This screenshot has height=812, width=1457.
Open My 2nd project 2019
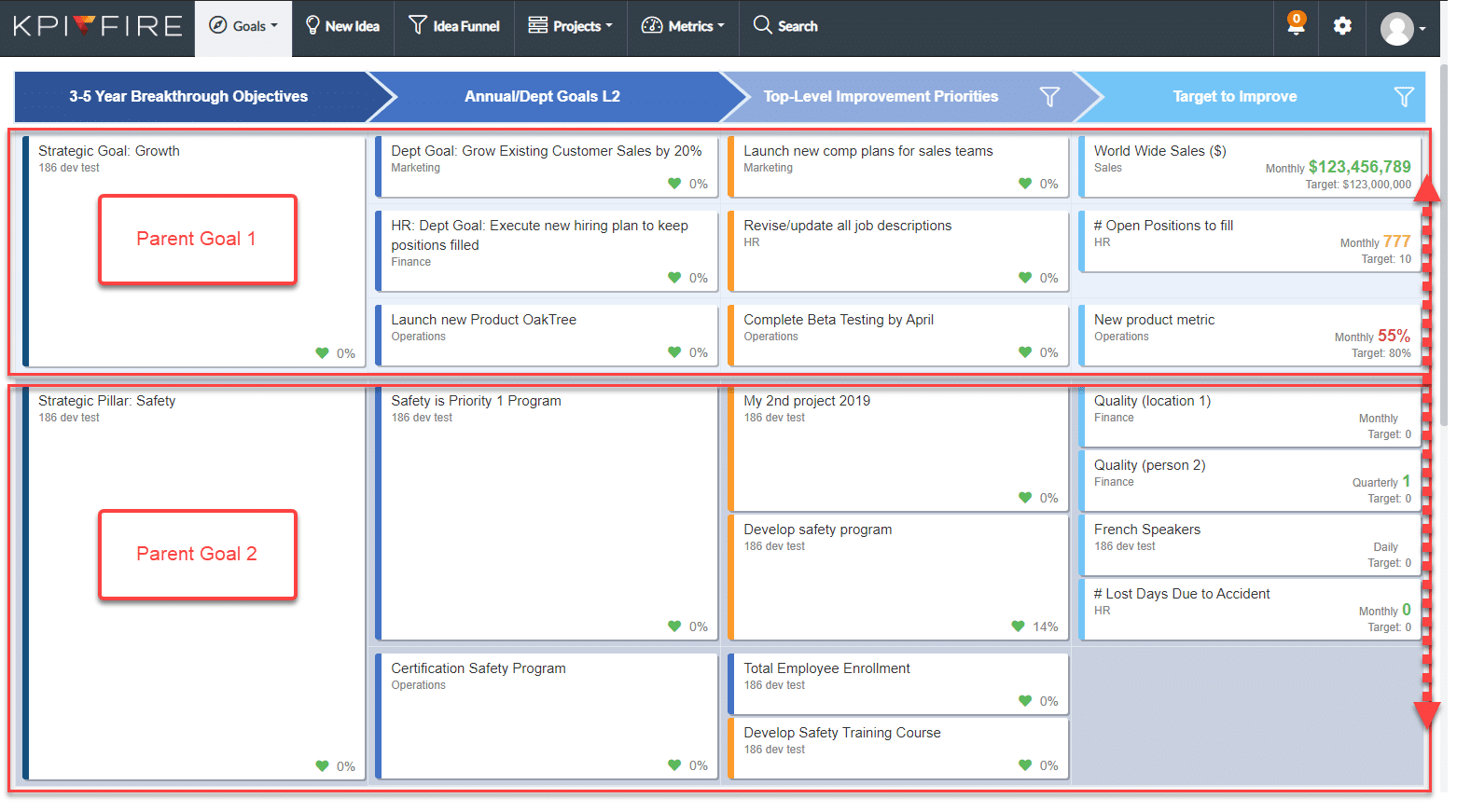[x=898, y=449]
